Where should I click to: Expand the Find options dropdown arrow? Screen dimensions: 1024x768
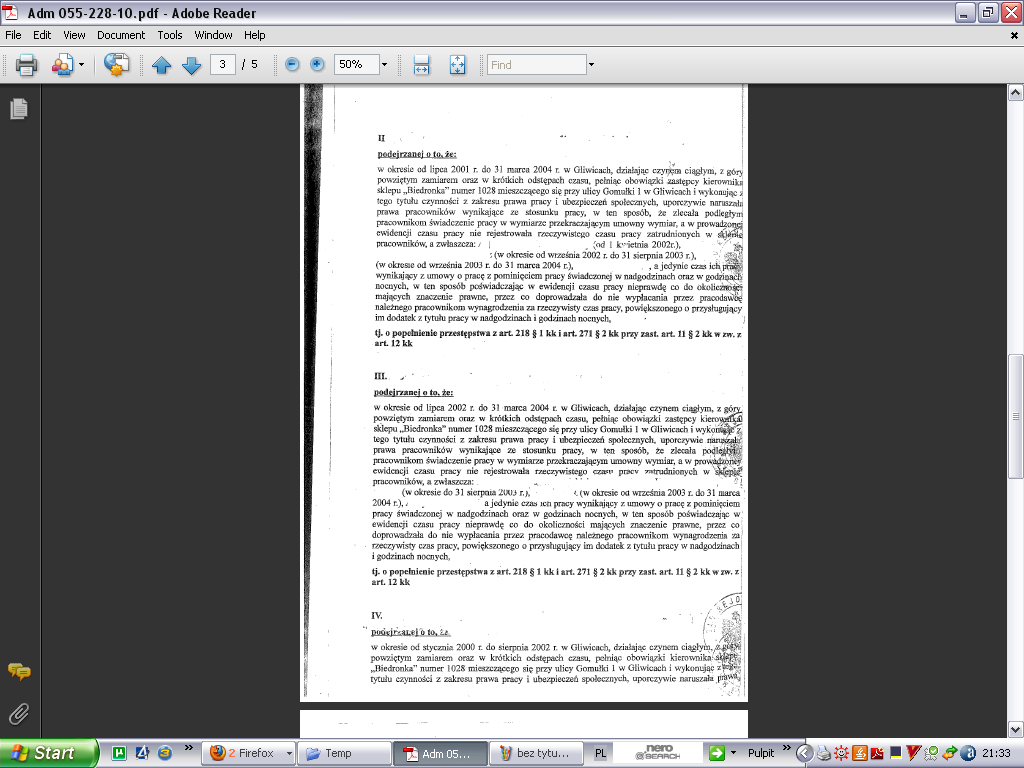click(x=592, y=65)
